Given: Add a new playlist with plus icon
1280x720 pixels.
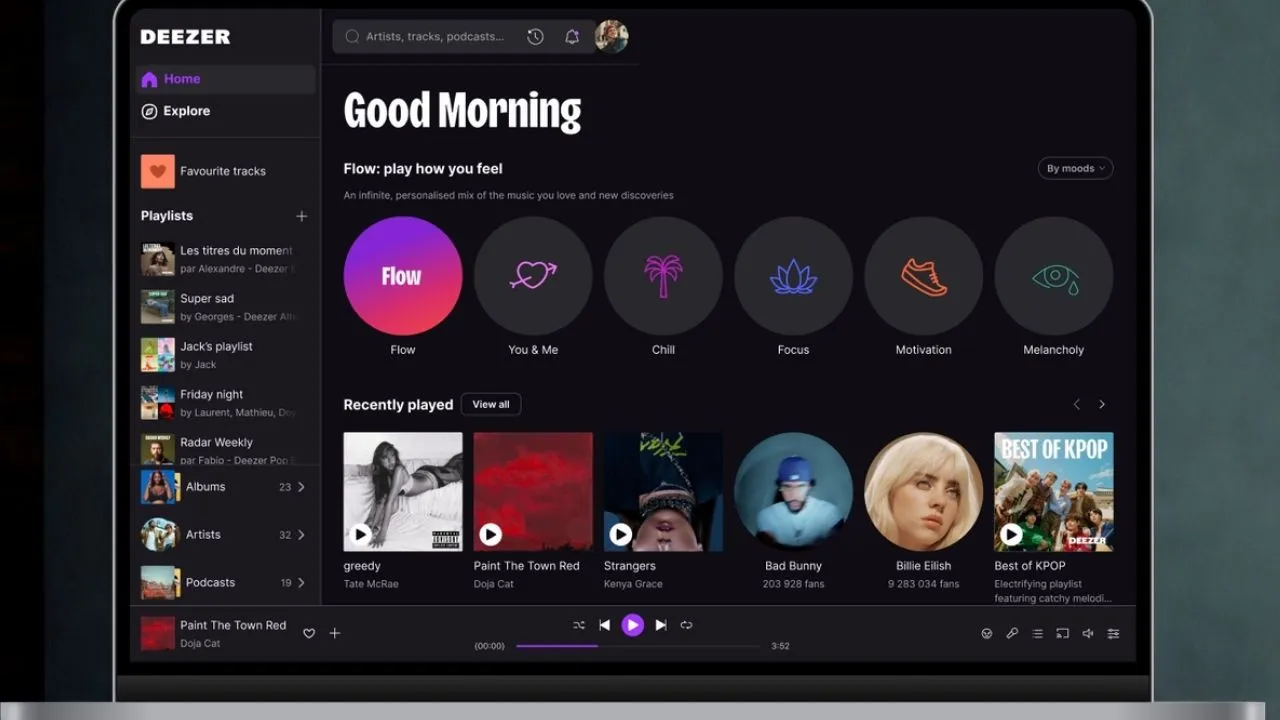Looking at the screenshot, I should pyautogui.click(x=301, y=216).
